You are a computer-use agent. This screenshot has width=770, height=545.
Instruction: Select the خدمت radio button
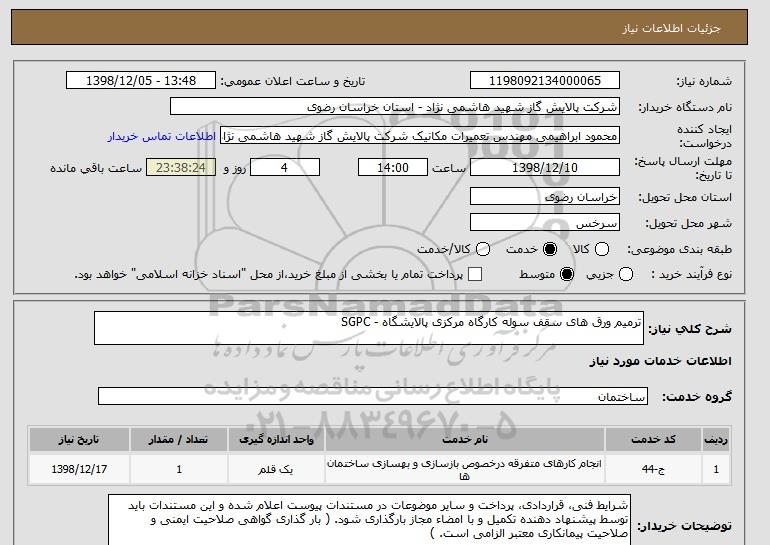tap(550, 249)
